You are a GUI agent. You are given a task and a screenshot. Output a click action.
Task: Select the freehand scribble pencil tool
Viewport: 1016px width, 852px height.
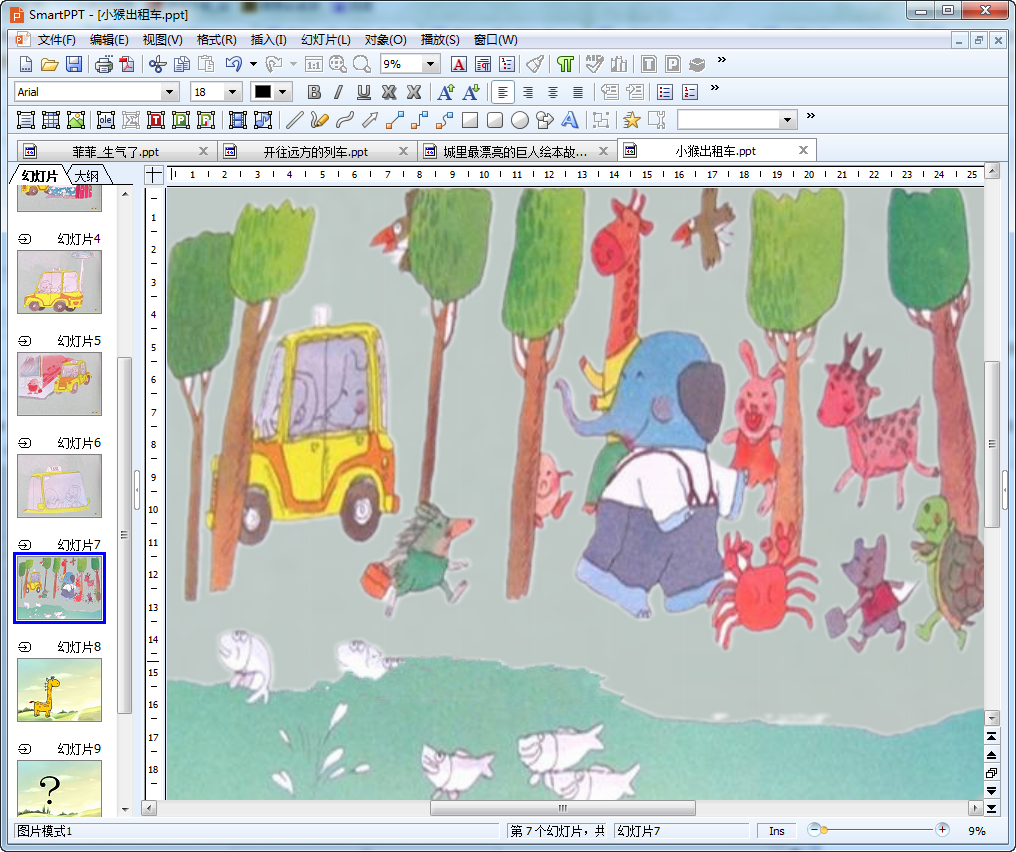coord(319,120)
